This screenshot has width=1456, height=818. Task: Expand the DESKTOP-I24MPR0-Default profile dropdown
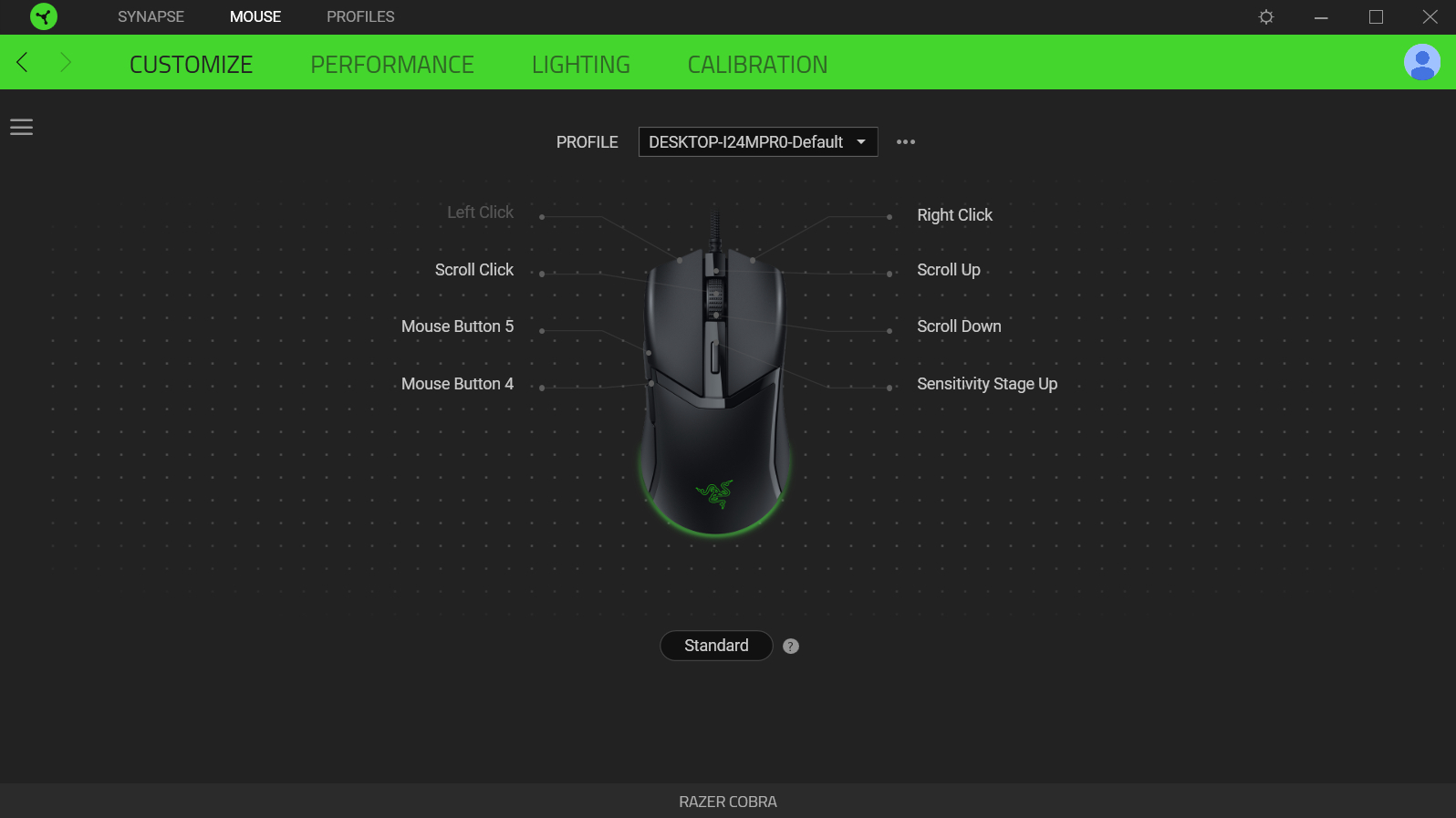(x=758, y=141)
